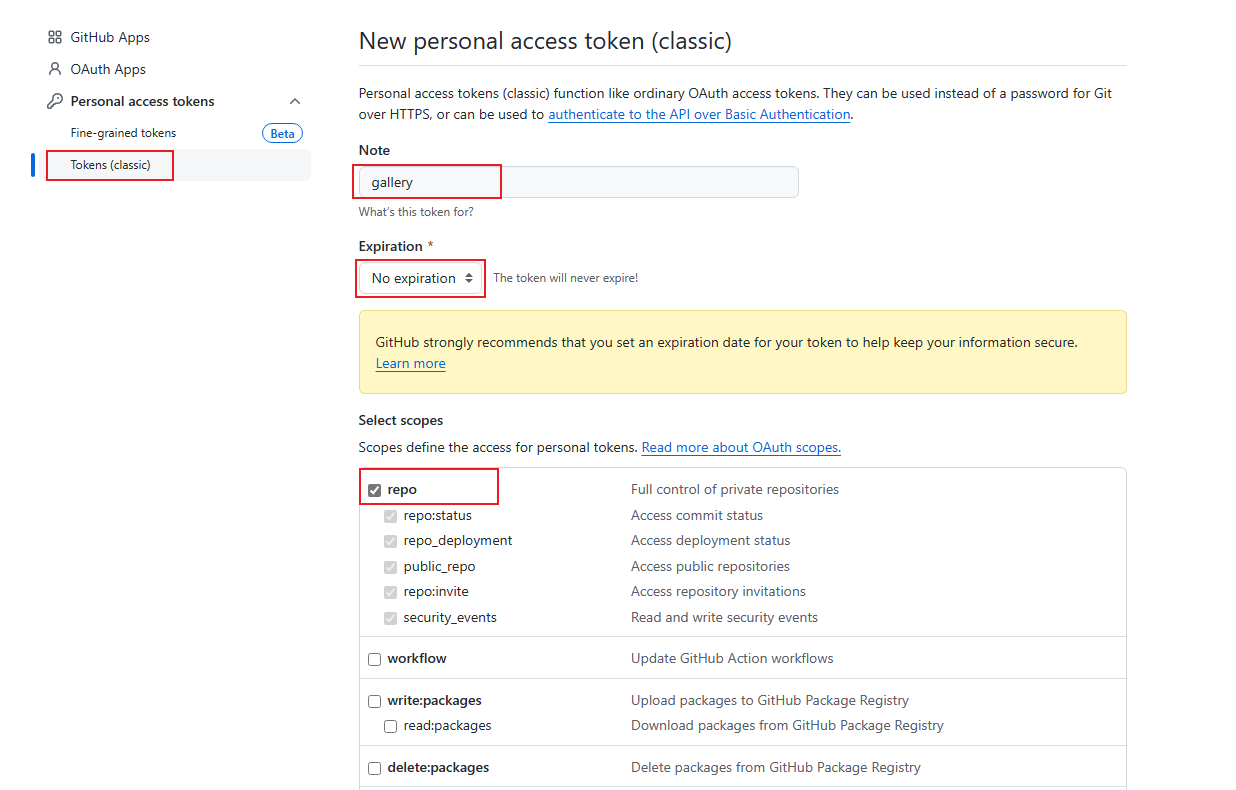Click the OAuth Apps person icon
The image size is (1236, 790).
point(55,69)
